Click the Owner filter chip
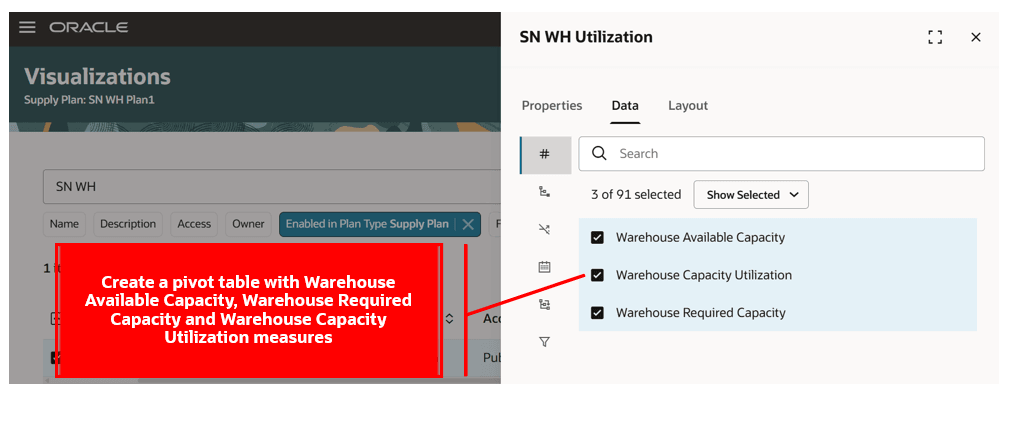 coord(248,224)
